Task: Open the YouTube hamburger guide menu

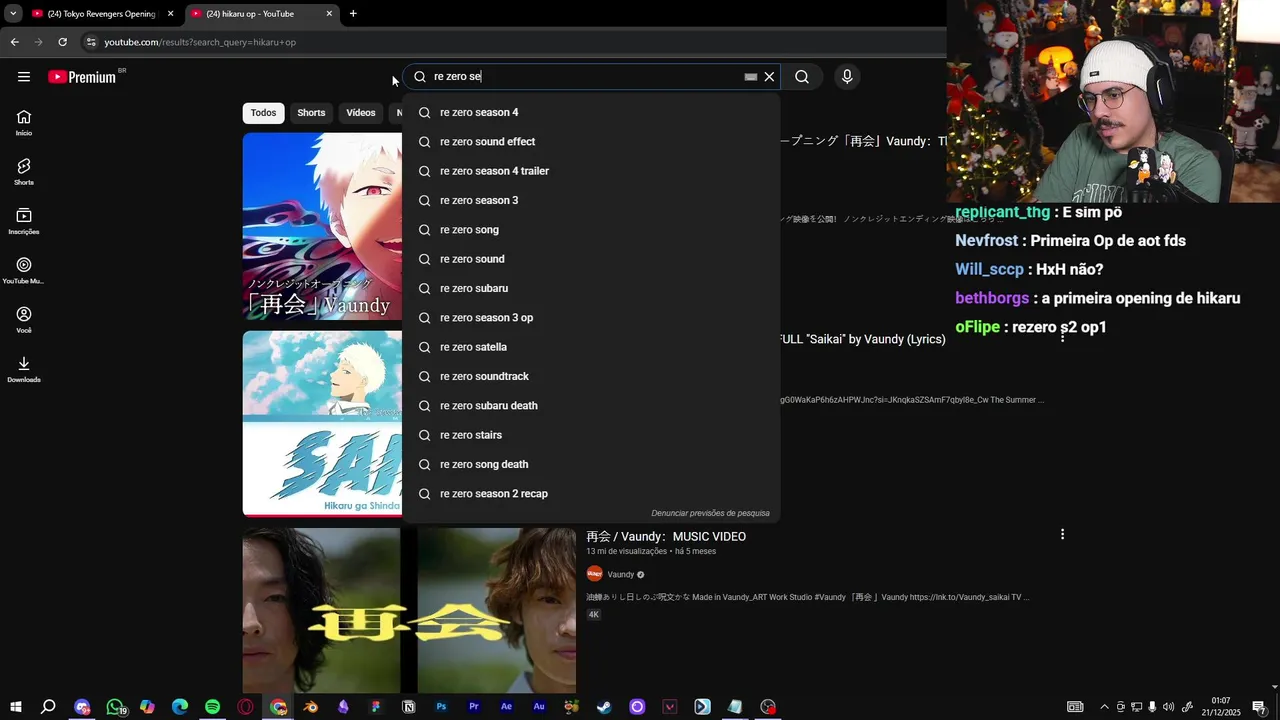Action: click(x=24, y=77)
